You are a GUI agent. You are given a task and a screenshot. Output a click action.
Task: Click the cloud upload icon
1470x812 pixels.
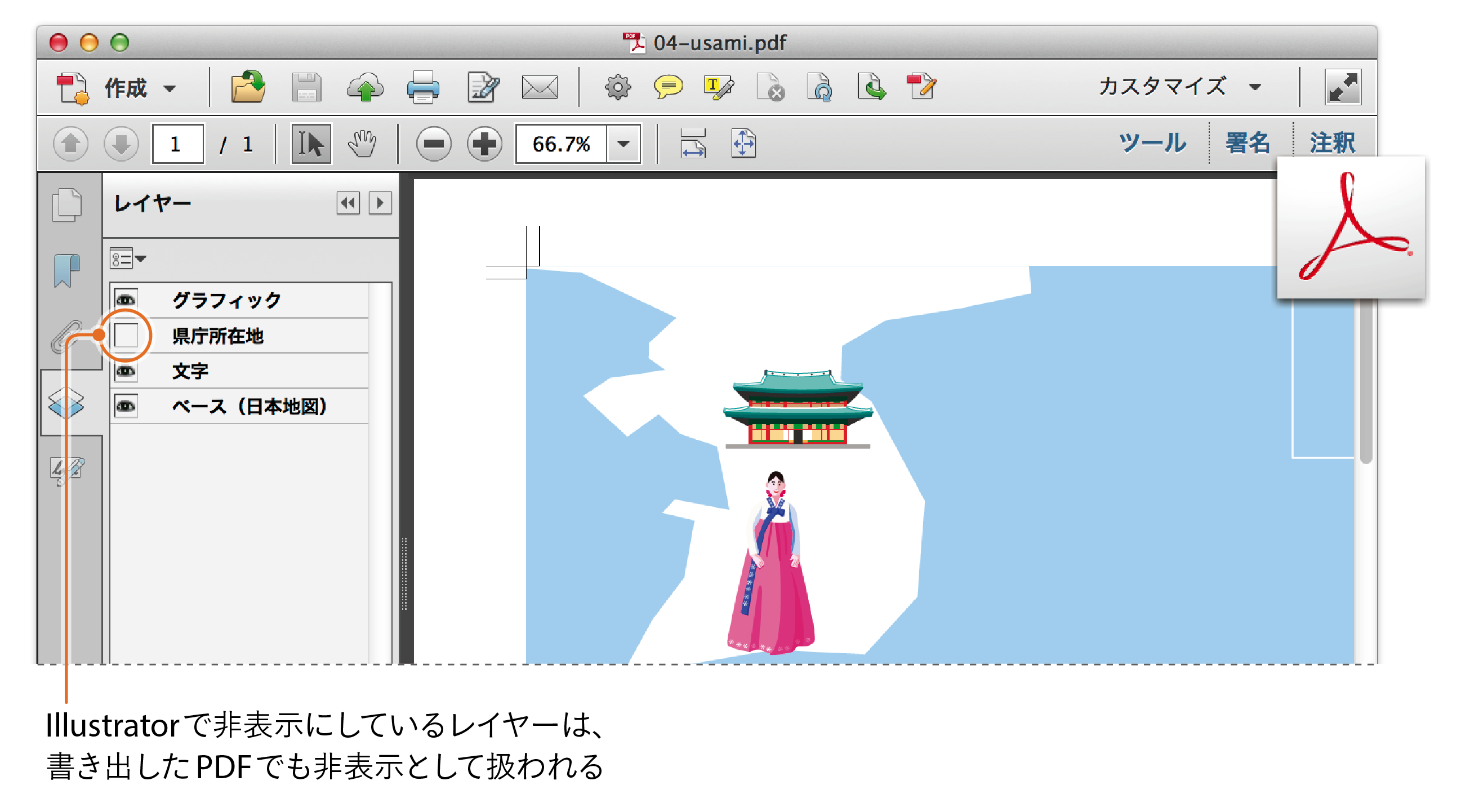click(365, 87)
